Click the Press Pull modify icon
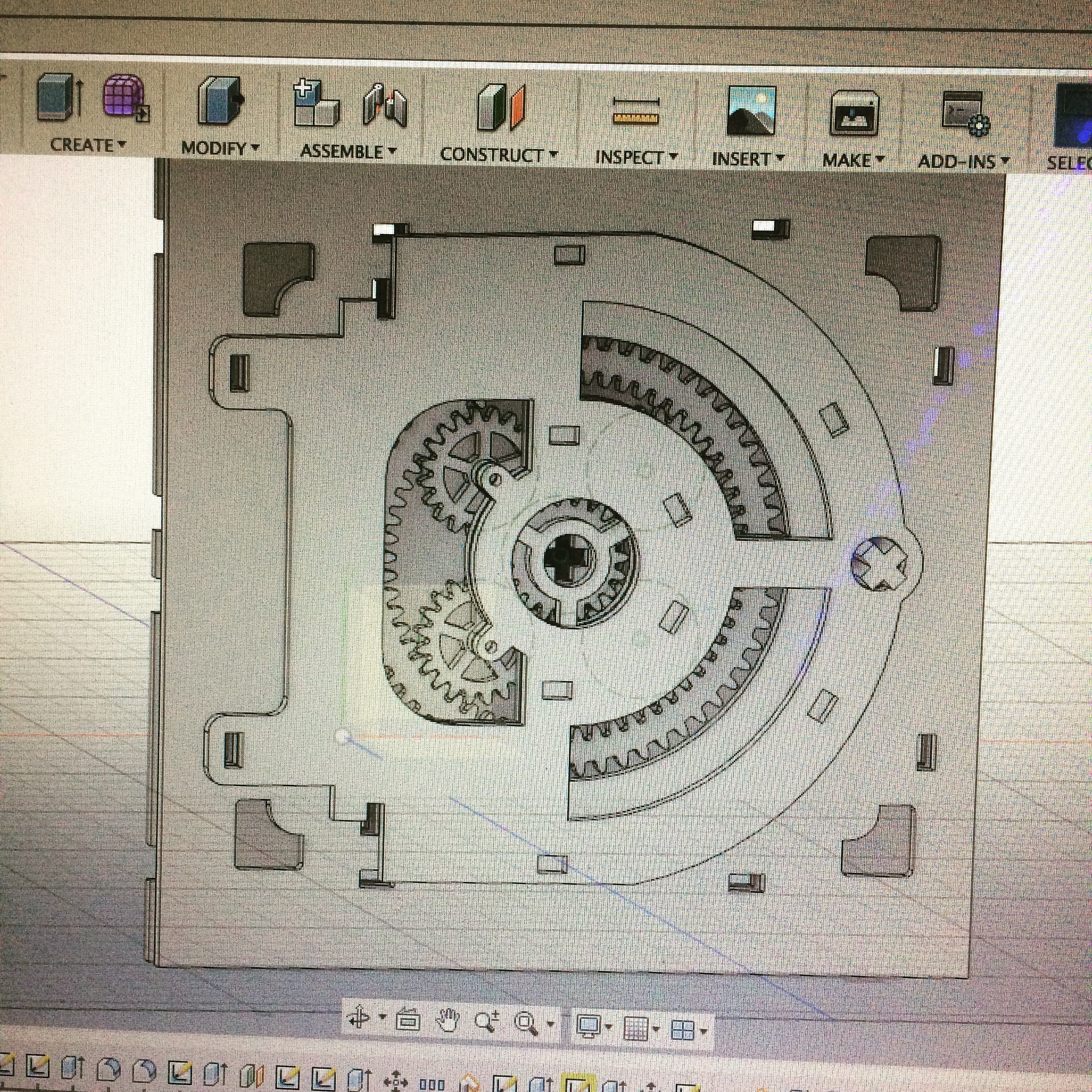Viewport: 1092px width, 1092px height. [x=219, y=101]
